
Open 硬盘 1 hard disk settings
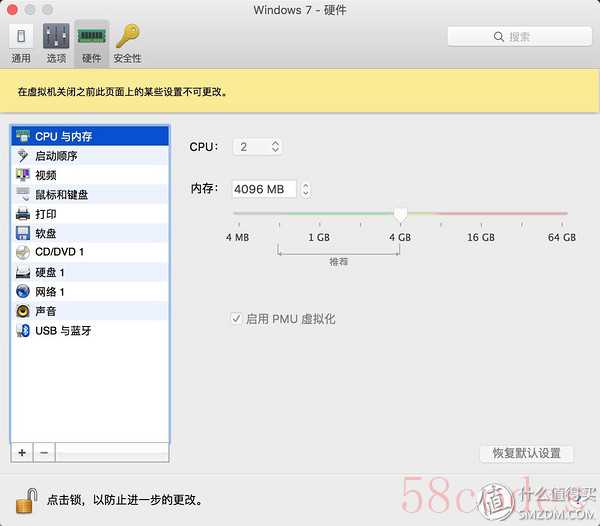pyautogui.click(x=50, y=272)
